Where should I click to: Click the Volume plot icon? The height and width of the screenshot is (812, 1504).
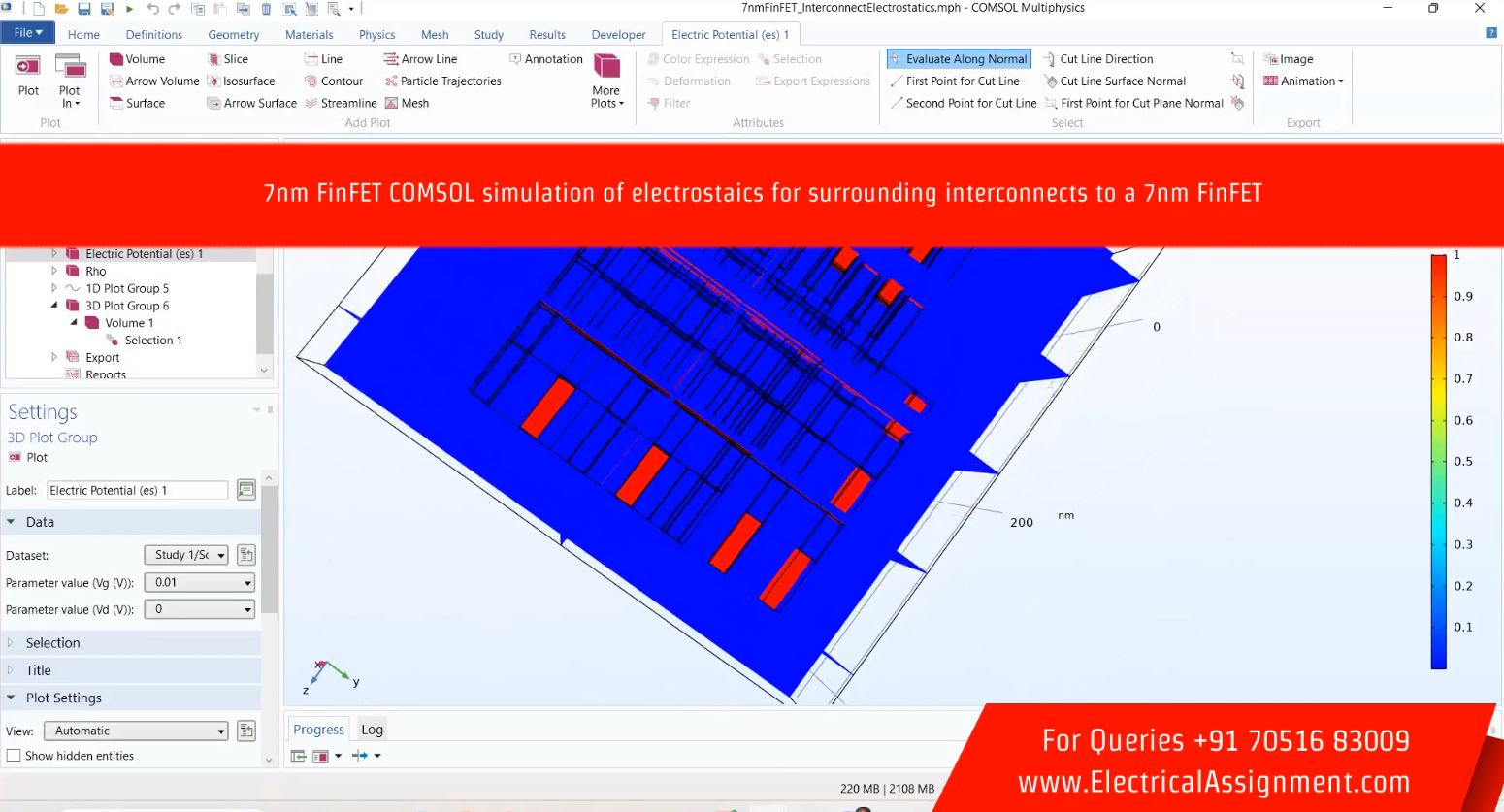pyautogui.click(x=116, y=59)
